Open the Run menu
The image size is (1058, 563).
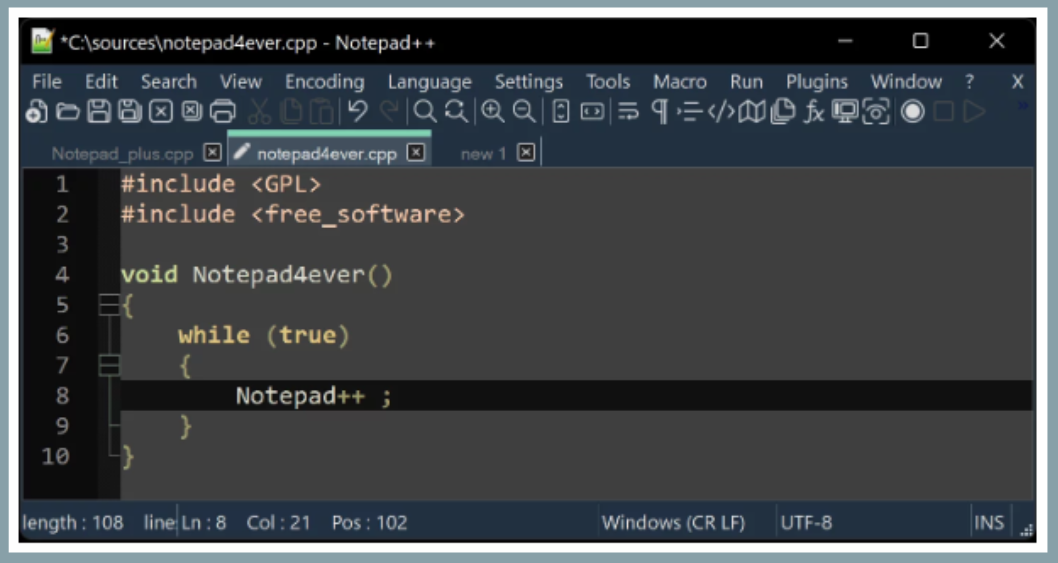click(746, 82)
